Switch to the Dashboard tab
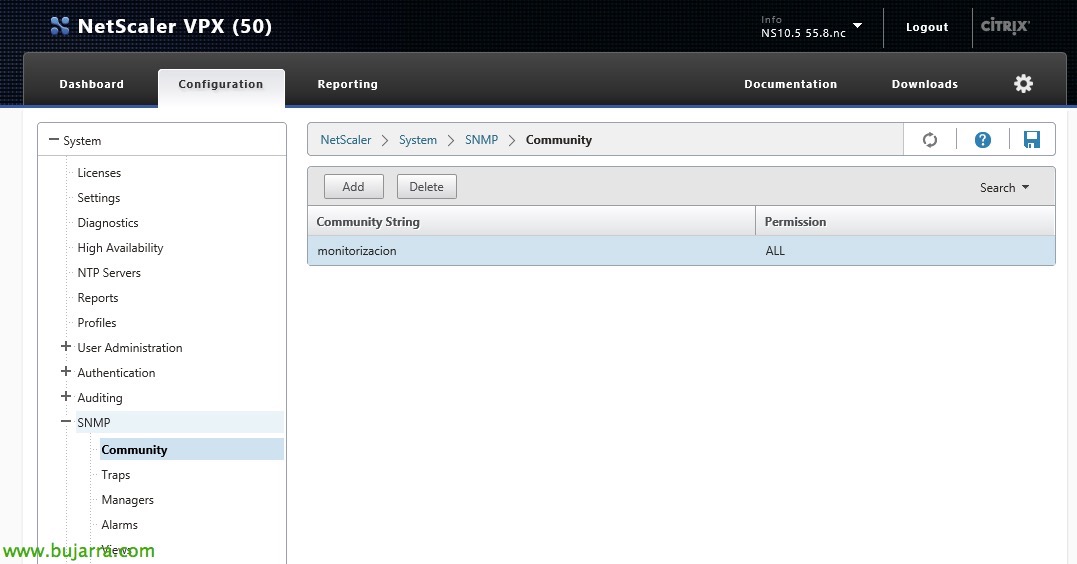 [x=91, y=84]
